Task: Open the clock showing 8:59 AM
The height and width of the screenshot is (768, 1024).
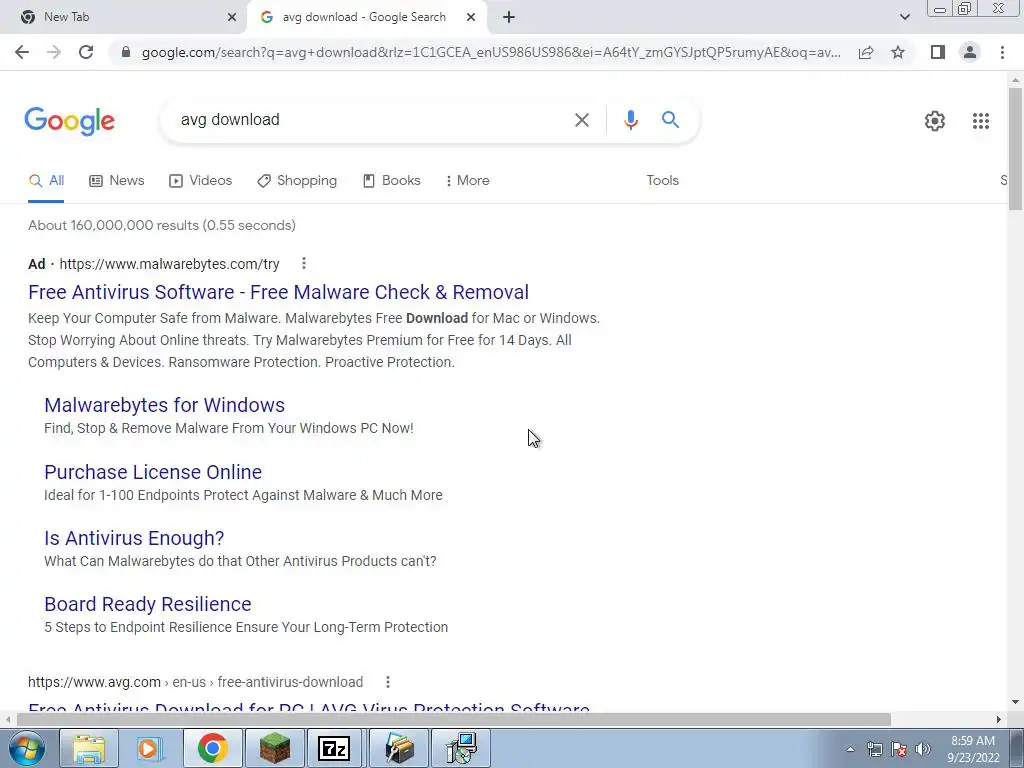Action: (x=973, y=749)
